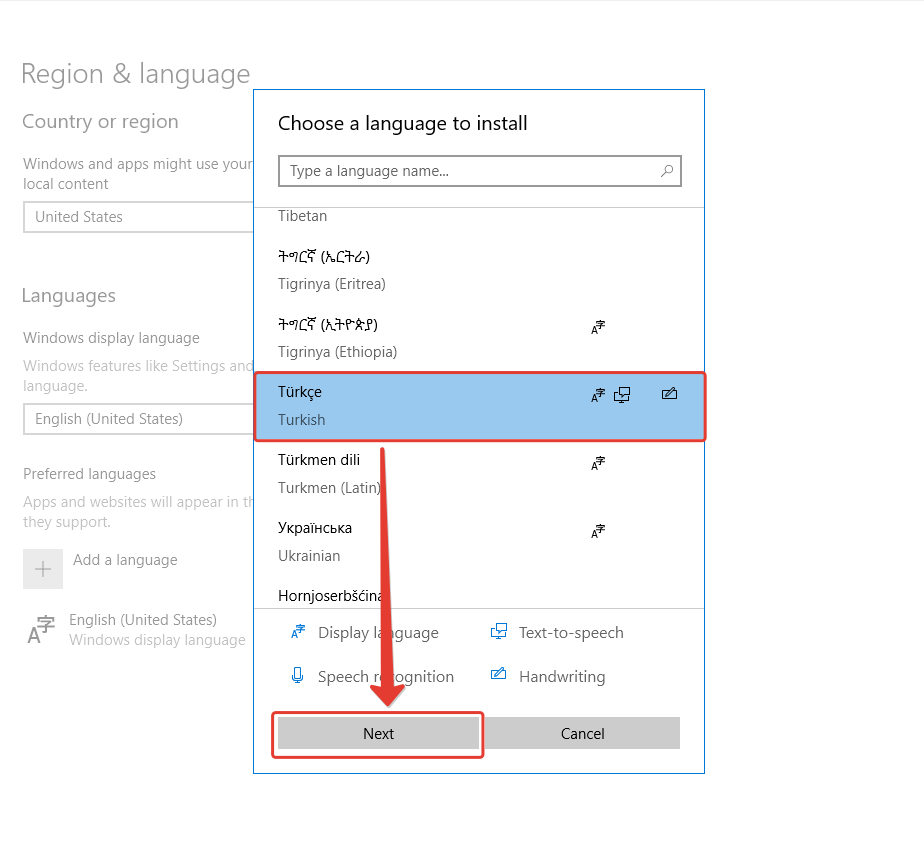The image size is (924, 858).
Task: Open the English (United States) display language dropdown
Action: 138,419
